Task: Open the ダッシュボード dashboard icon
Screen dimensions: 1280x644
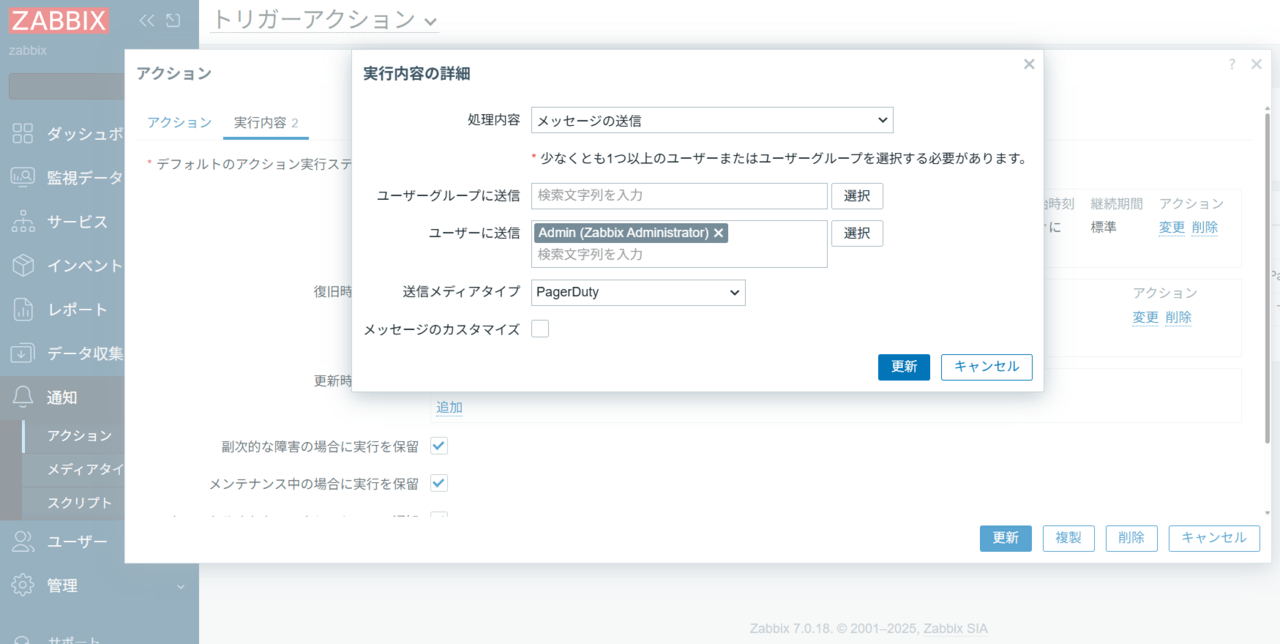Action: 22,134
